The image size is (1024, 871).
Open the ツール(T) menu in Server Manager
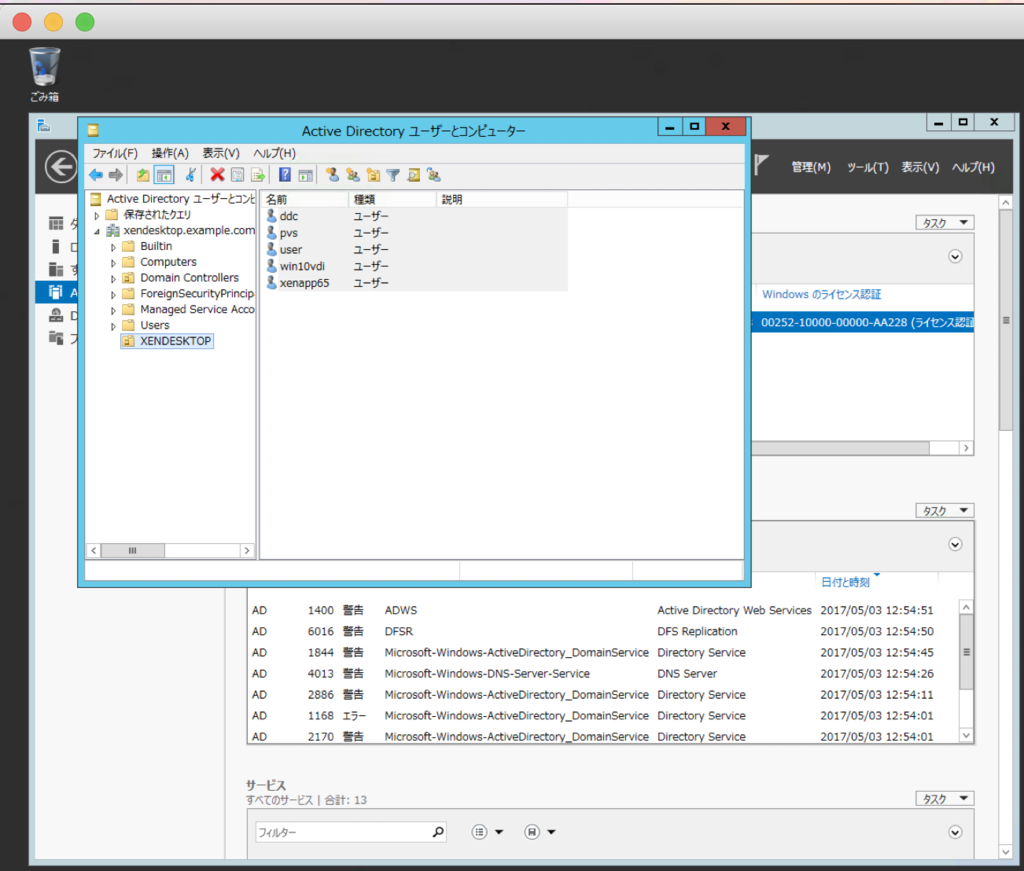pyautogui.click(x=868, y=167)
